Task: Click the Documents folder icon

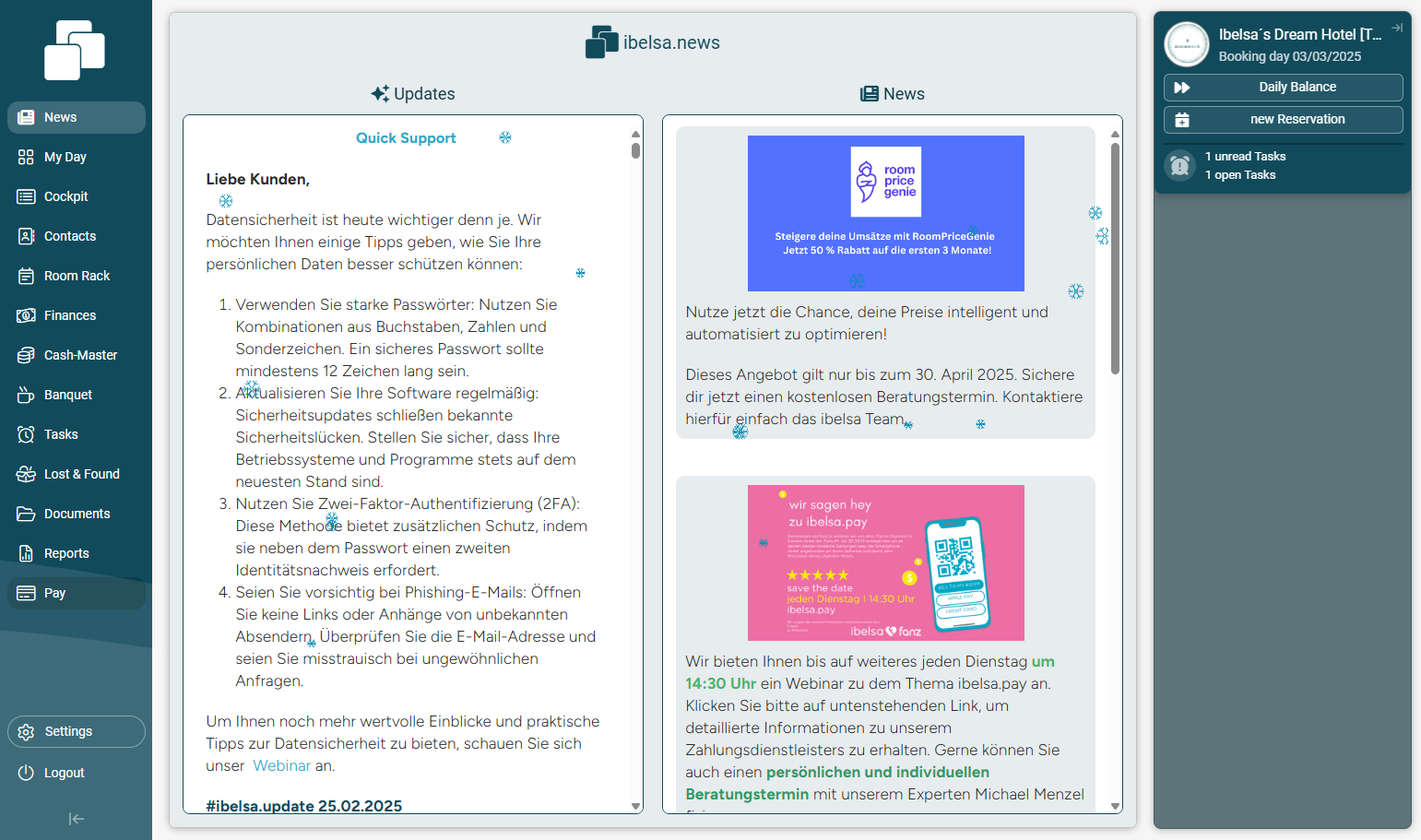Action: click(x=26, y=514)
